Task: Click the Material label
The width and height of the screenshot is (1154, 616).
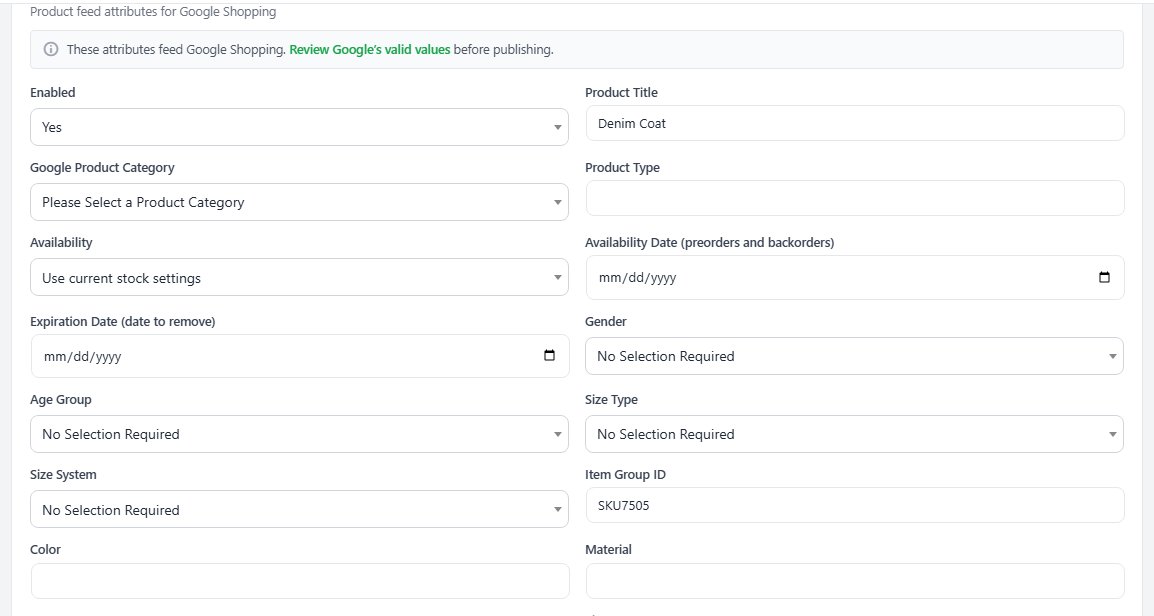Action: (608, 549)
